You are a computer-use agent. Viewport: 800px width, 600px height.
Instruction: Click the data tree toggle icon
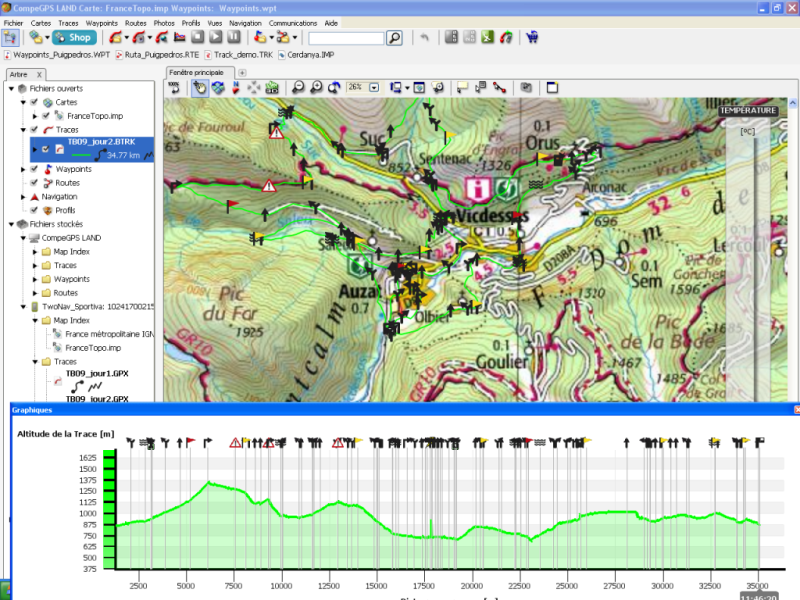[x=10, y=38]
